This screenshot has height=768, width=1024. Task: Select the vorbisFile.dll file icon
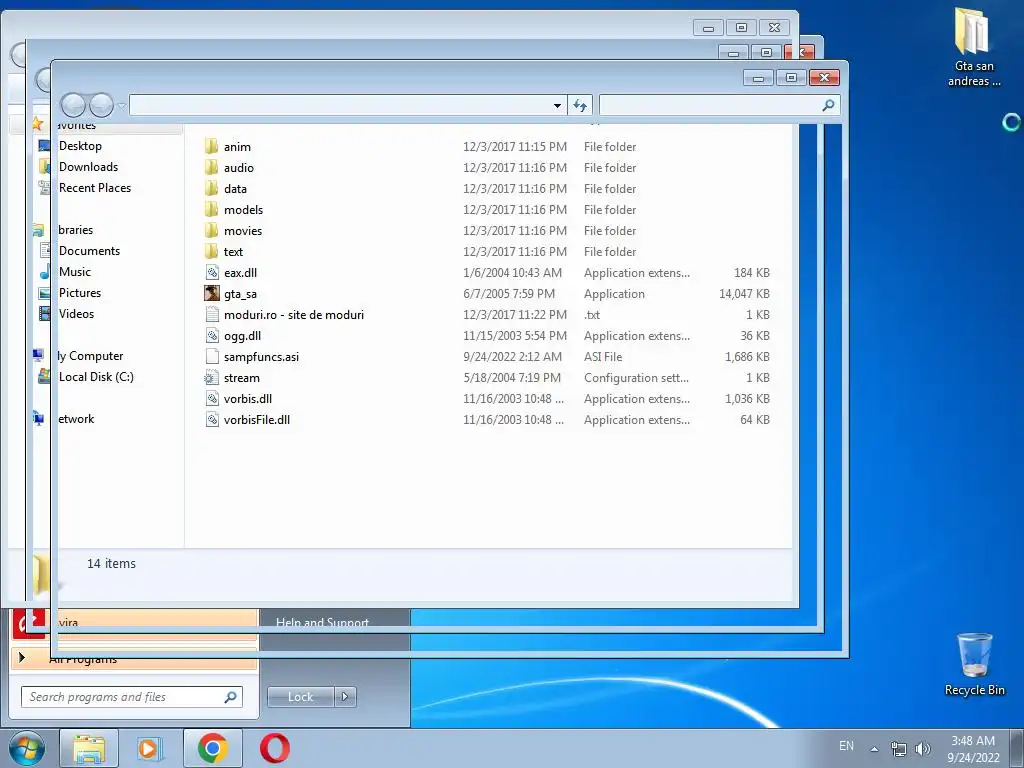point(212,419)
